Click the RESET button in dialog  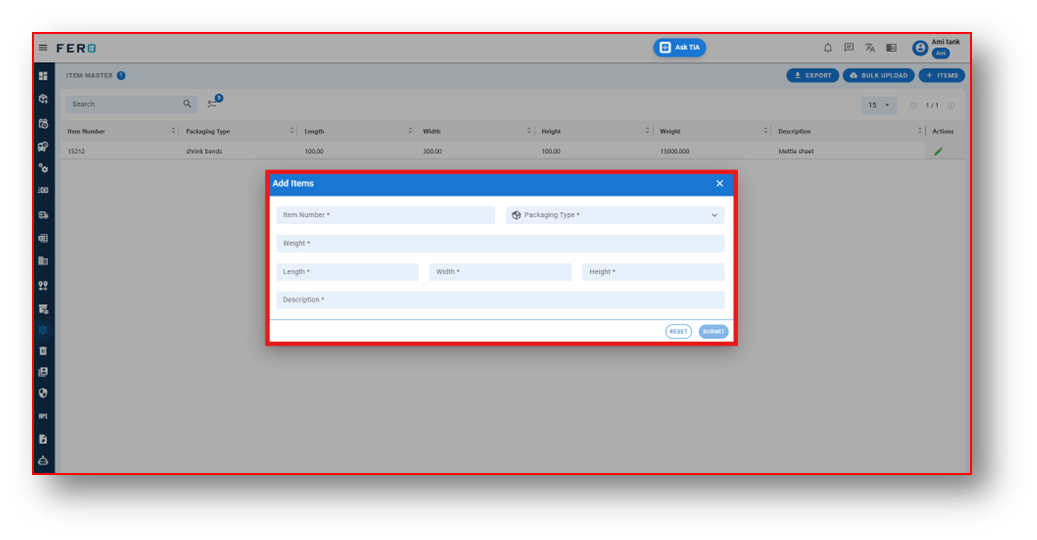(679, 331)
